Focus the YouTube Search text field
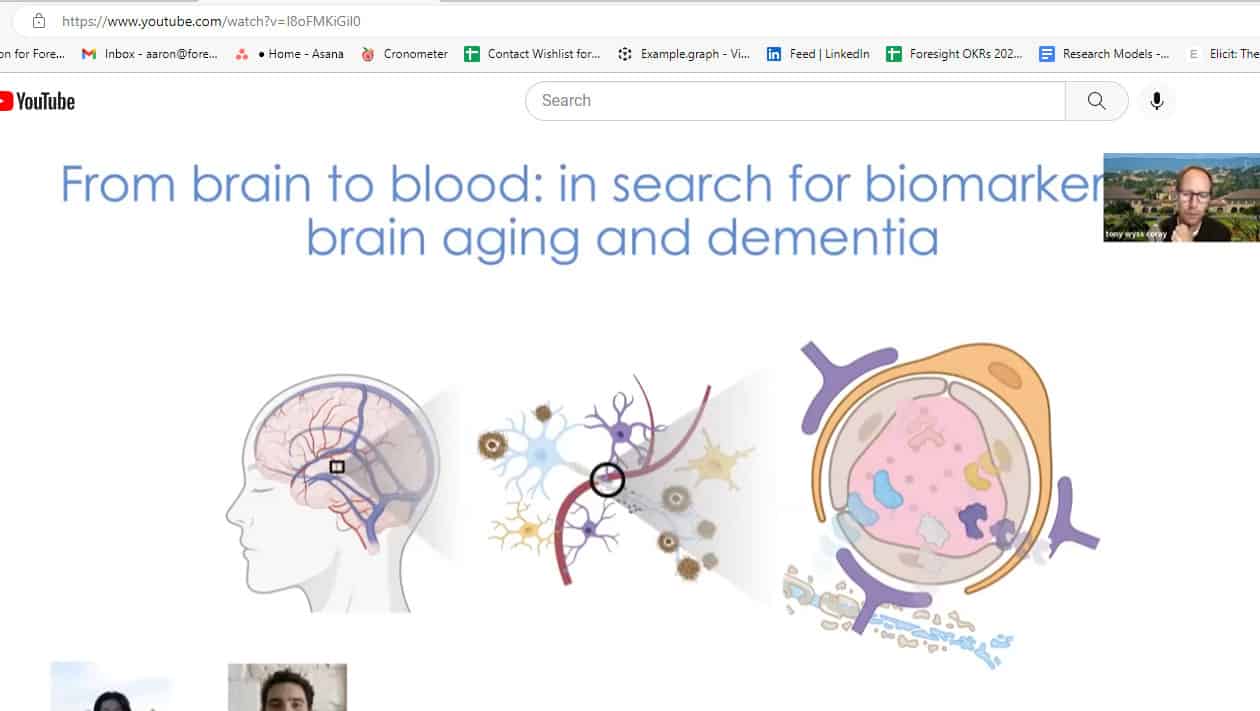The height and width of the screenshot is (711, 1260). (795, 101)
